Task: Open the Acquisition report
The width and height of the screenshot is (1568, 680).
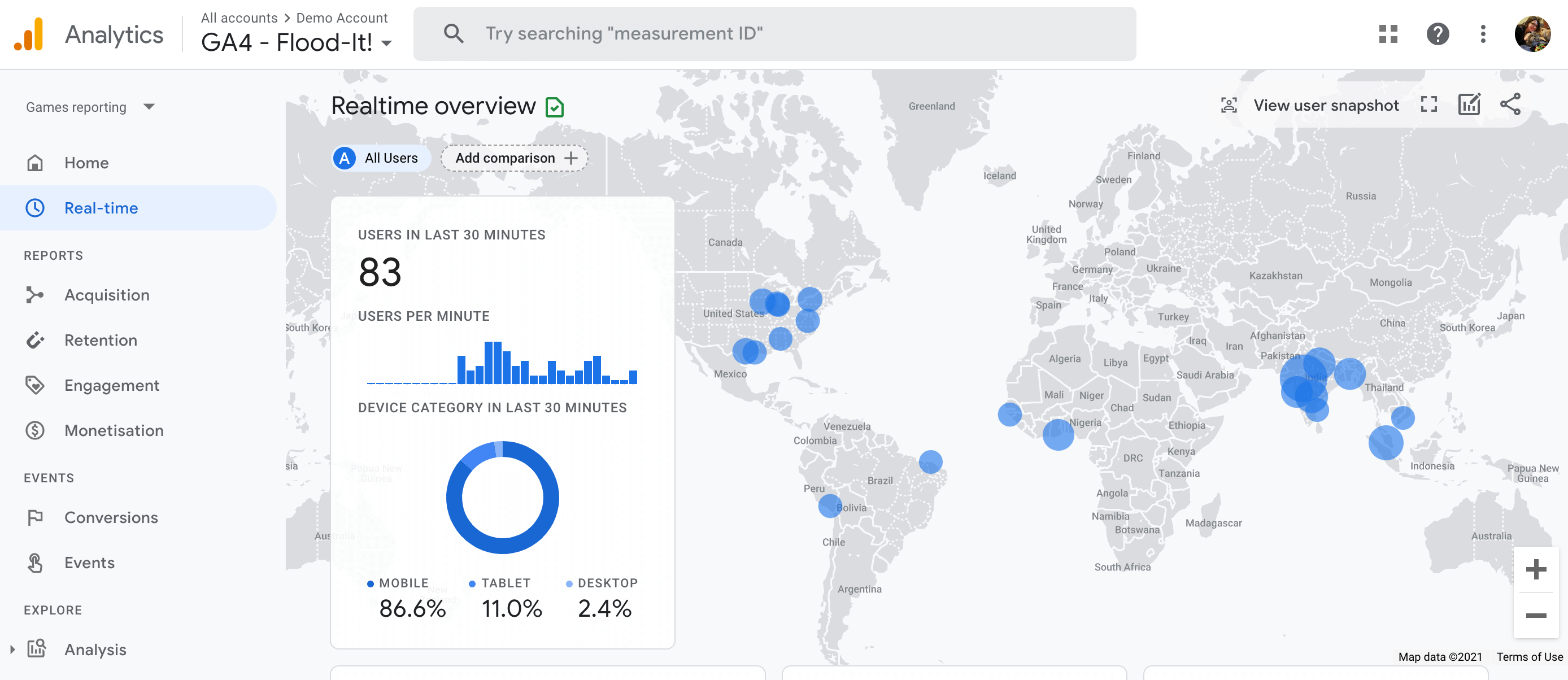Action: point(107,295)
